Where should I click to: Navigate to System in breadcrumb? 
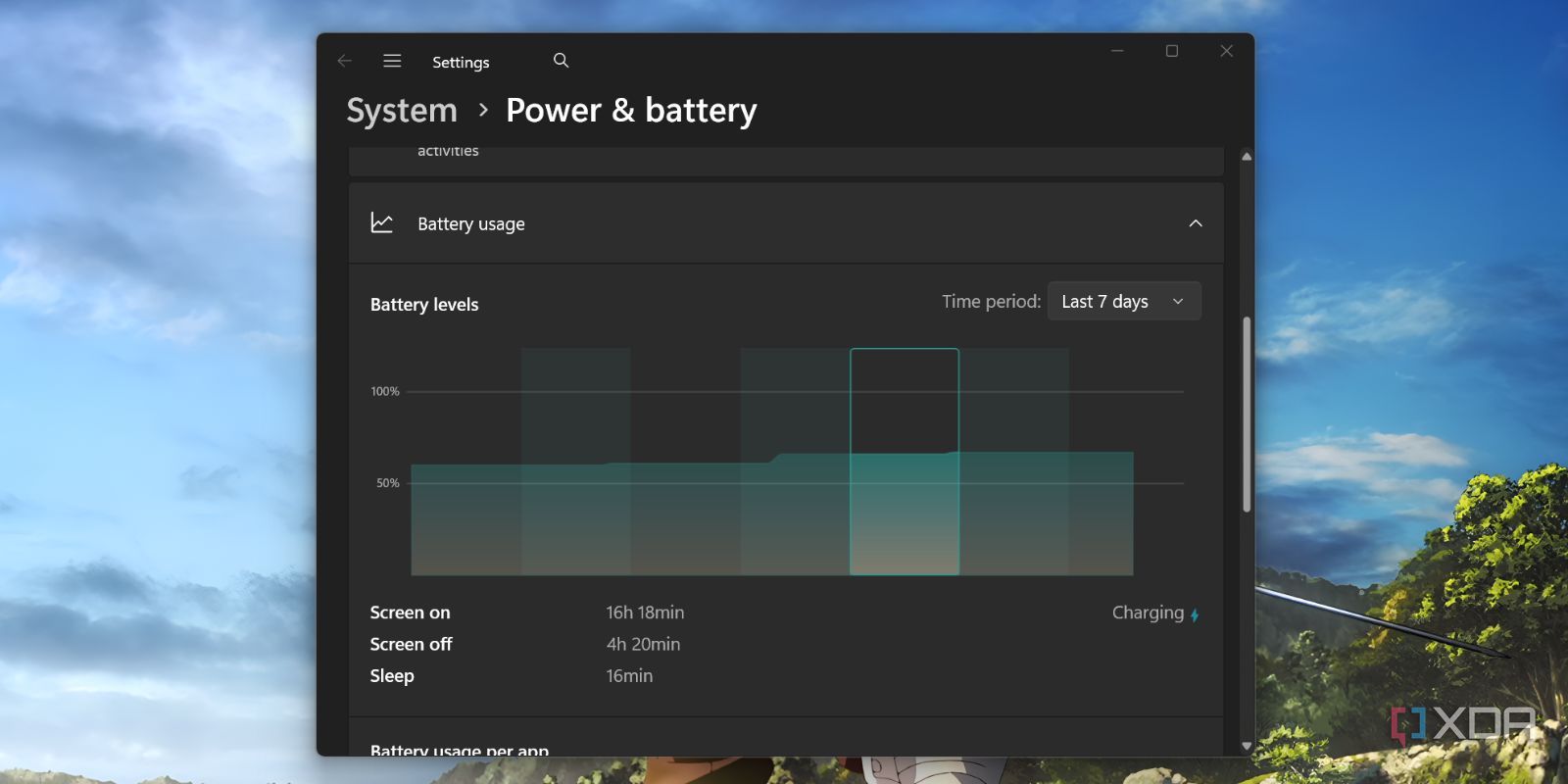(402, 111)
